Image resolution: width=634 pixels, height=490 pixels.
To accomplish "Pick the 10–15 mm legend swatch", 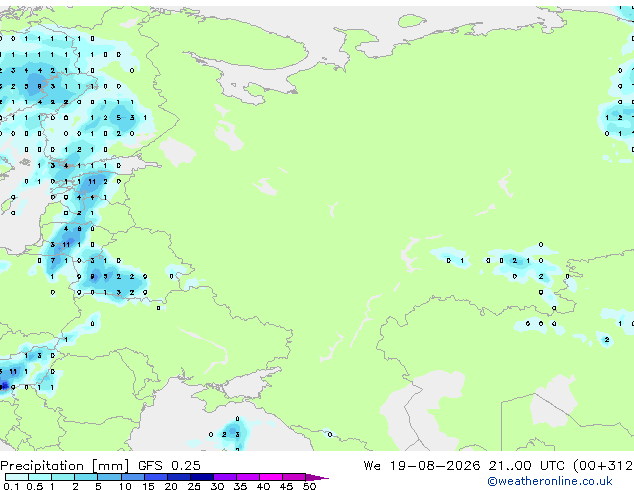I will click(132, 477).
